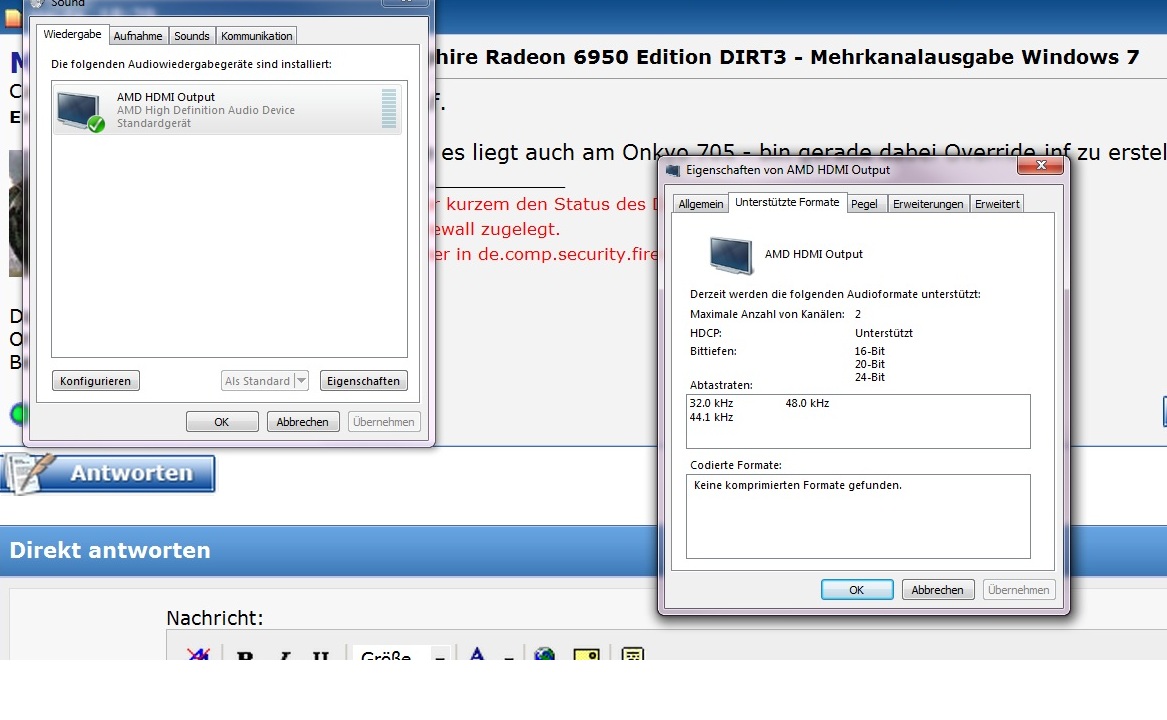Open the Sounds tab
The width and height of the screenshot is (1167, 720).
pyautogui.click(x=192, y=36)
